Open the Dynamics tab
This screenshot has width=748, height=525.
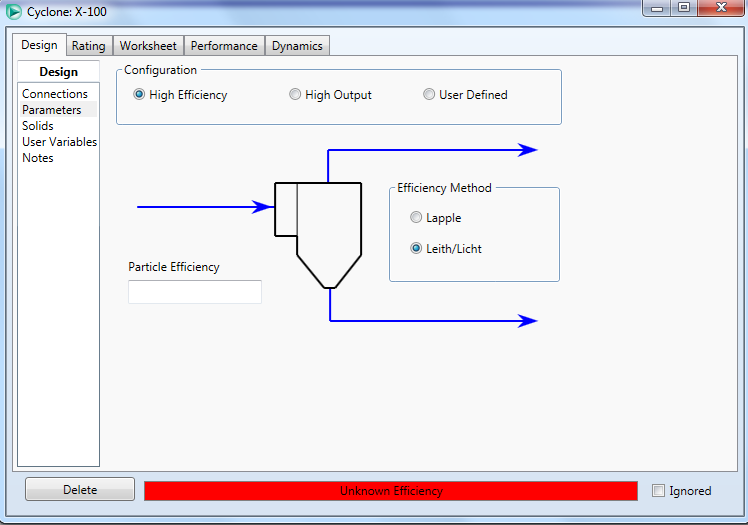tap(297, 46)
